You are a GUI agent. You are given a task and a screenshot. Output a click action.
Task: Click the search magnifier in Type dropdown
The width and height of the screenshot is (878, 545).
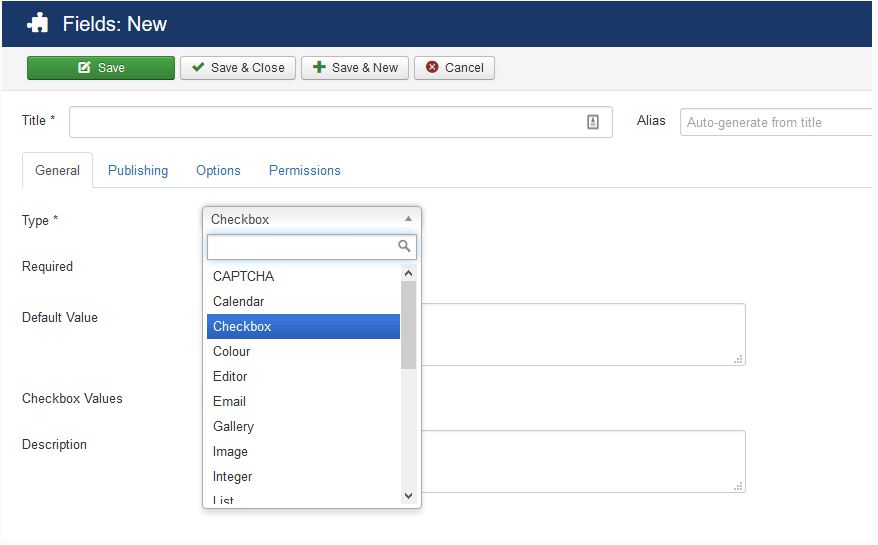click(404, 246)
